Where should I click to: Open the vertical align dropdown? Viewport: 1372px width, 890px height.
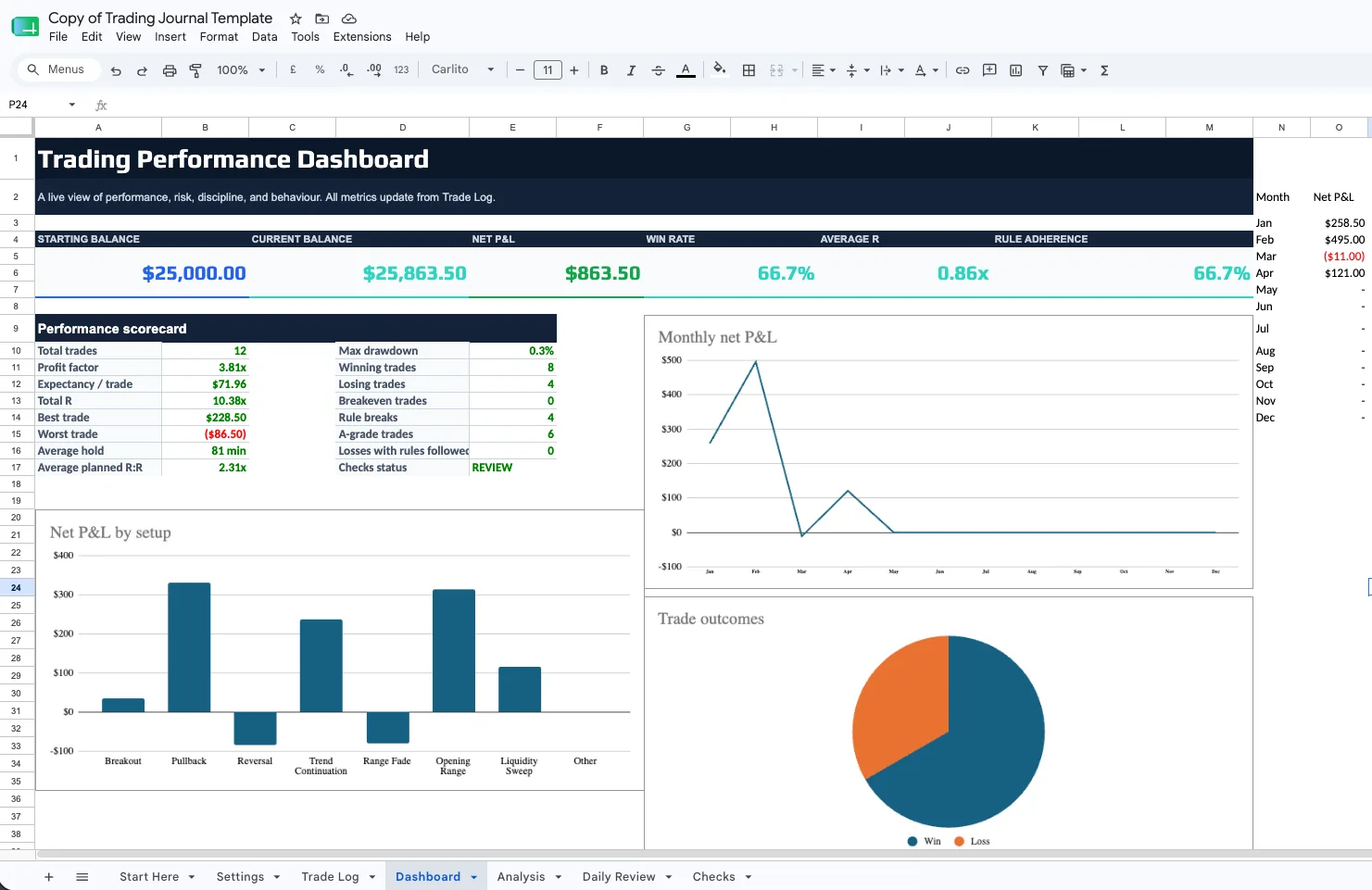(858, 70)
